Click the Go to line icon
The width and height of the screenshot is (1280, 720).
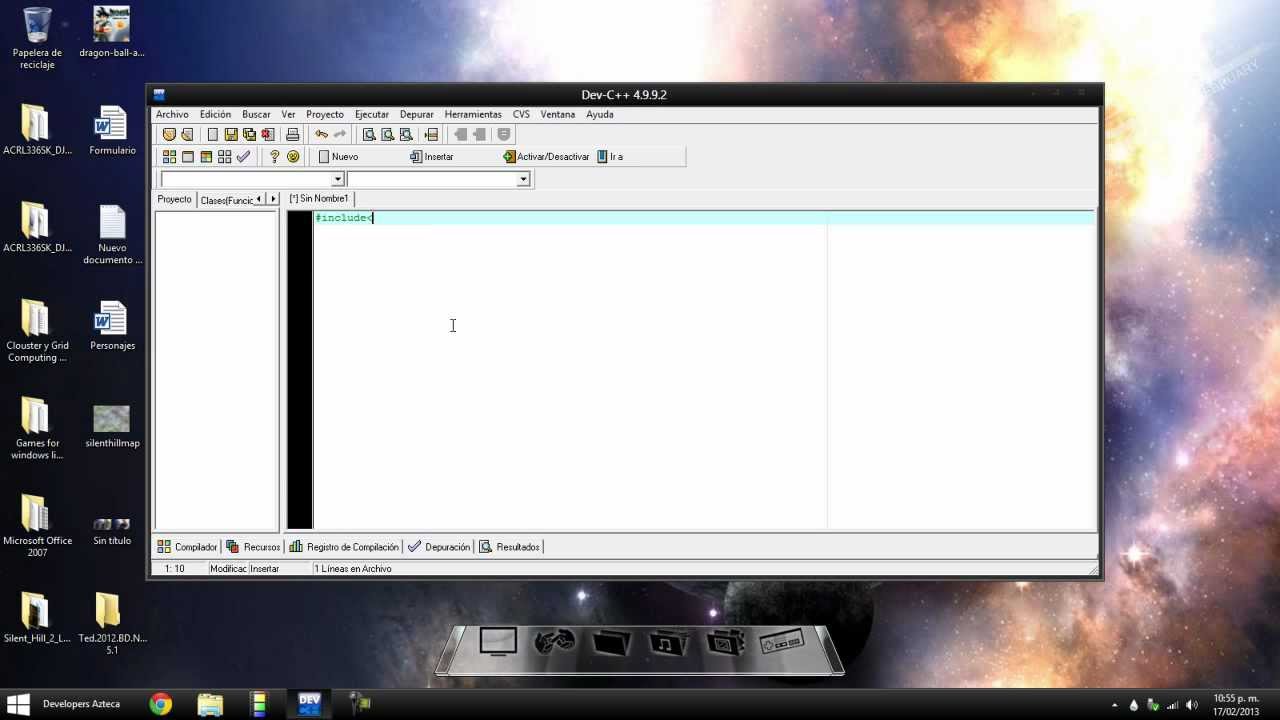click(x=431, y=134)
